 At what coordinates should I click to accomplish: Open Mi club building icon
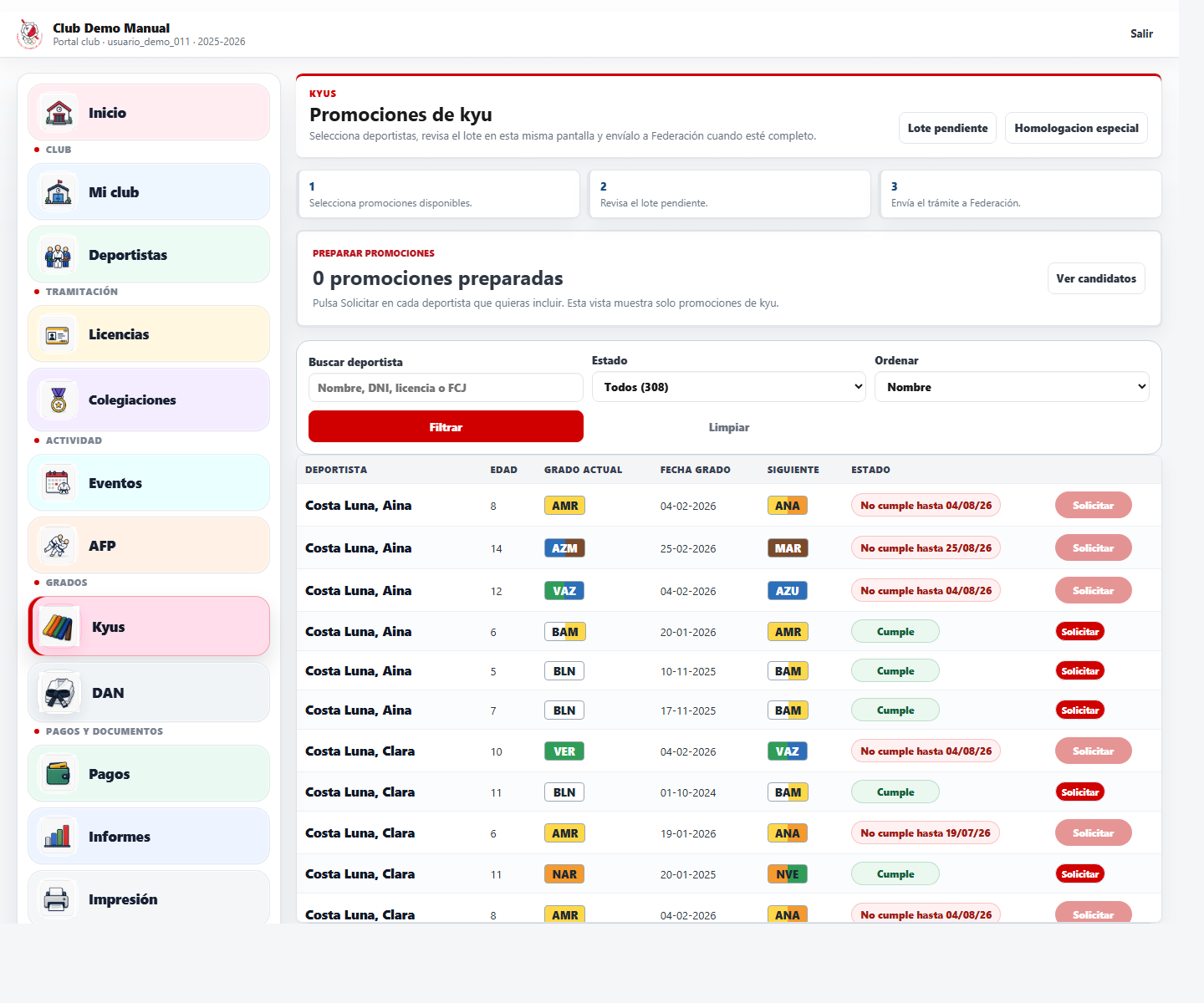[x=59, y=191]
